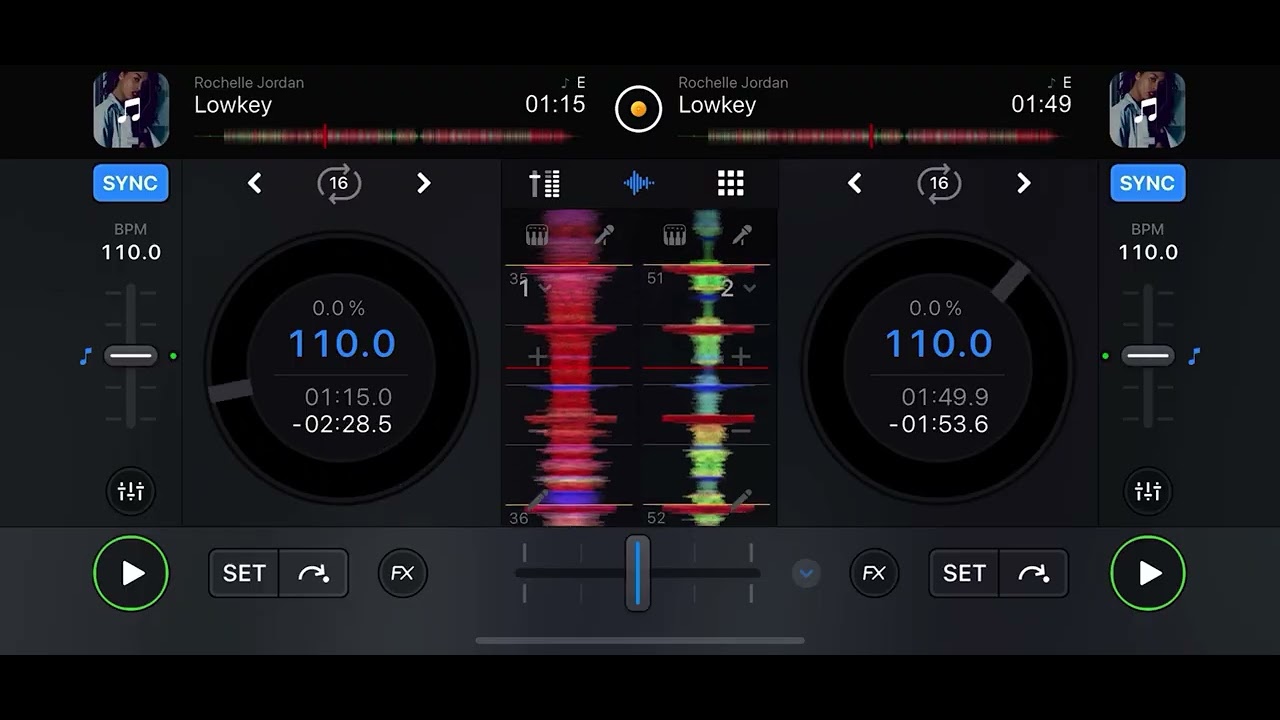Open FX panel for left deck
Screen dimensions: 1280x720
403,573
